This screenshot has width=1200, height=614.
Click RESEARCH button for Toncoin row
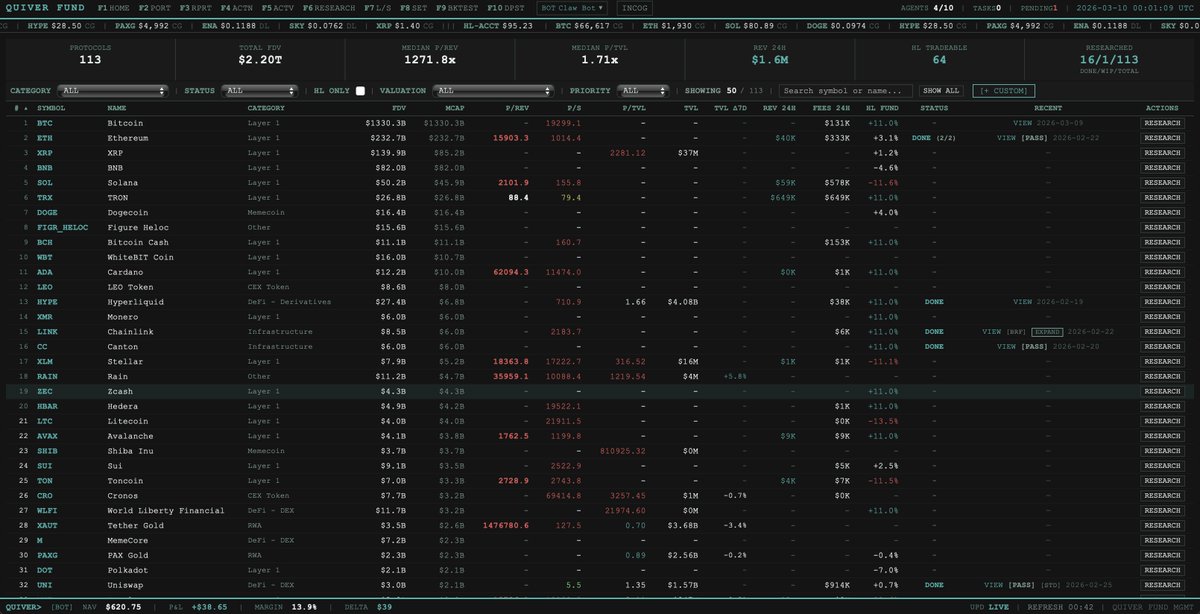pyautogui.click(x=1163, y=480)
